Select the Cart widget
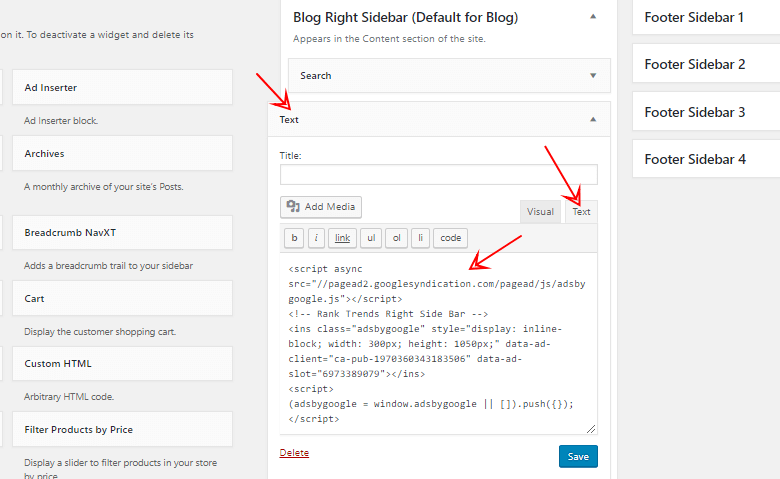The height and width of the screenshot is (479, 780). pyautogui.click(x=122, y=298)
